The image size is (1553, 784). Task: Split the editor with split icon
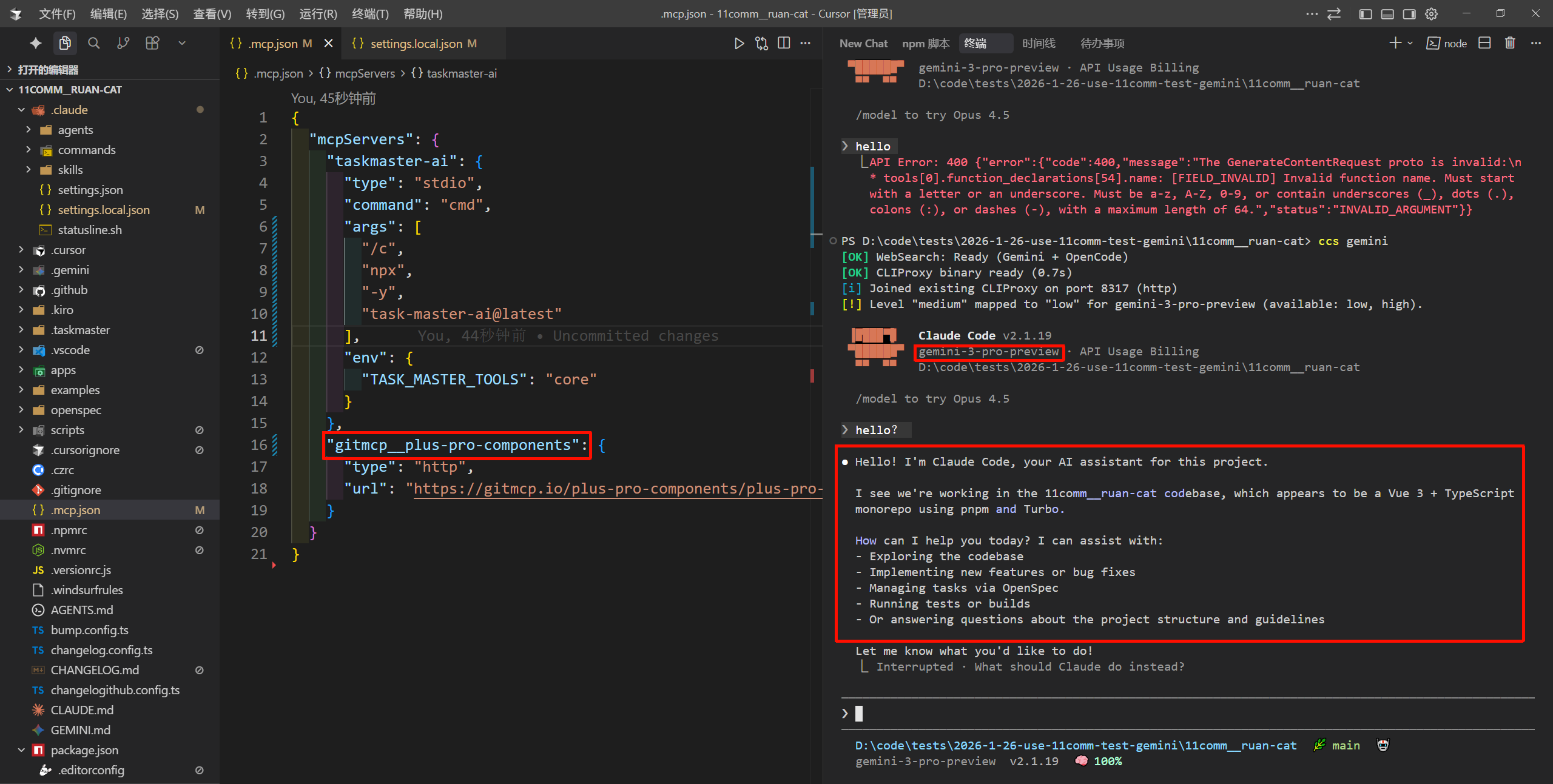tap(784, 43)
